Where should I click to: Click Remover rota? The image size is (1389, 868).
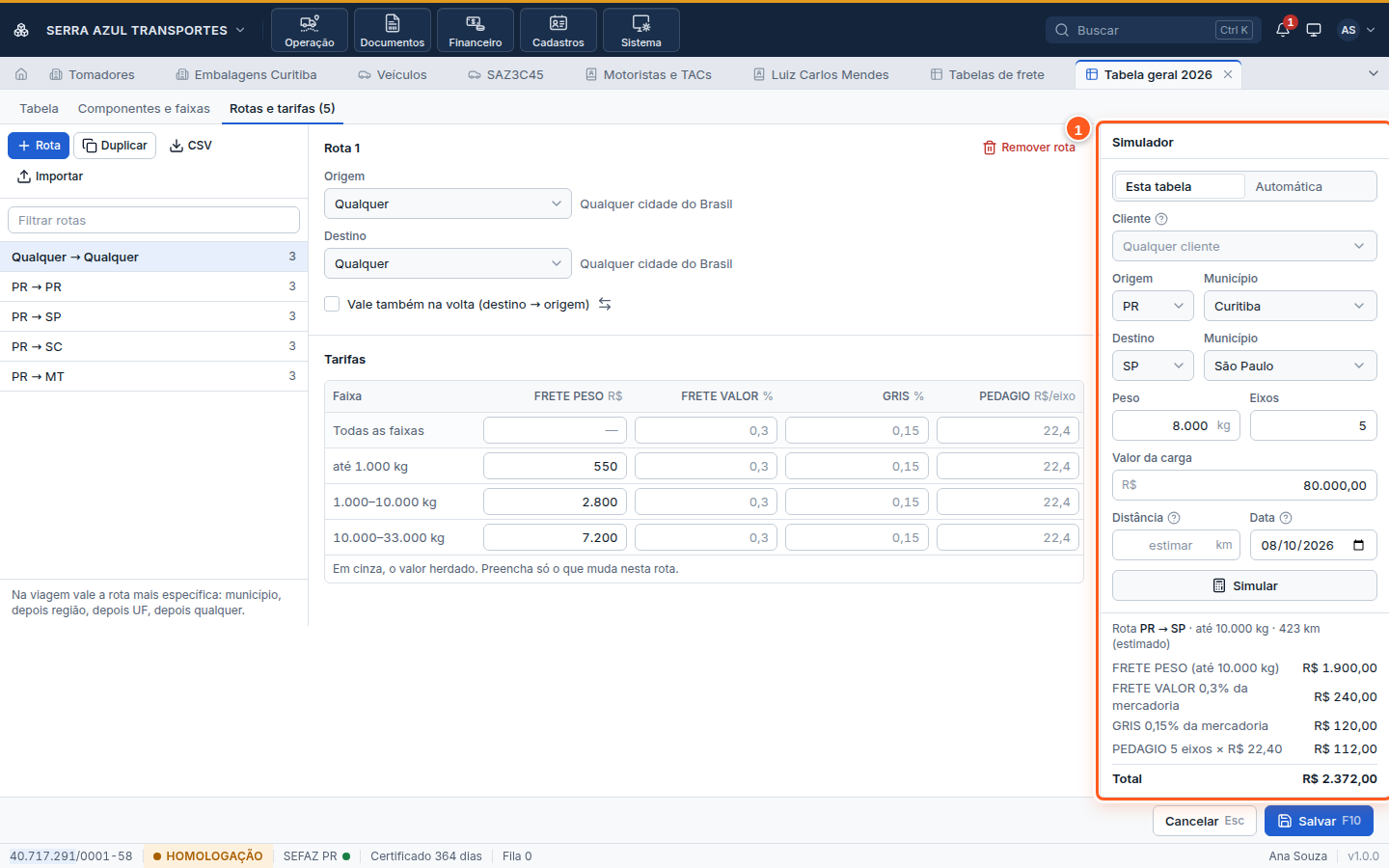(x=1028, y=148)
